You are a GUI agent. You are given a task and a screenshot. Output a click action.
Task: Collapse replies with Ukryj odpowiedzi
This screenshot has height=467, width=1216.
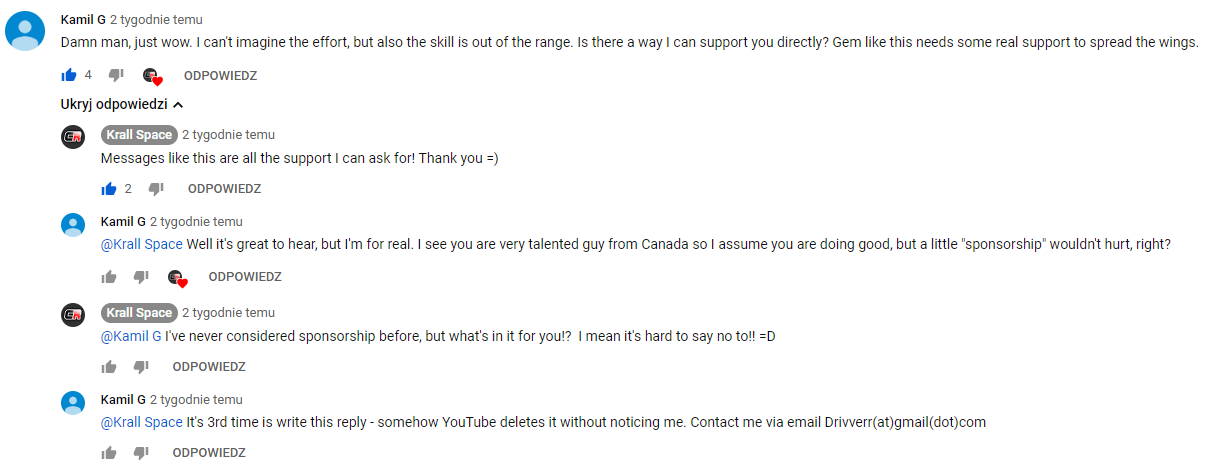[122, 104]
